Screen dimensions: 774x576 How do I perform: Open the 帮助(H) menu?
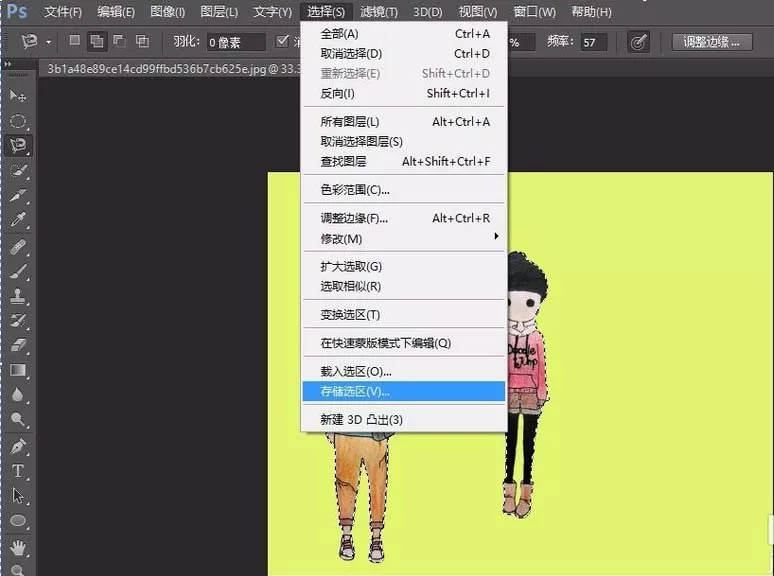click(x=591, y=11)
